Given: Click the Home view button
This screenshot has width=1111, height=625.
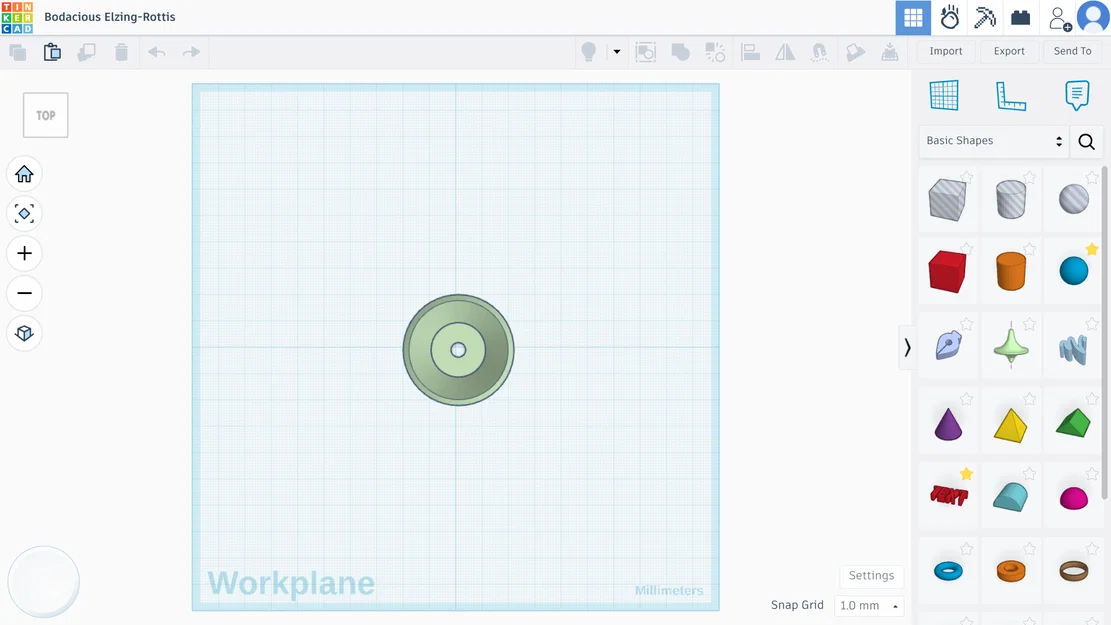Looking at the screenshot, I should point(24,174).
